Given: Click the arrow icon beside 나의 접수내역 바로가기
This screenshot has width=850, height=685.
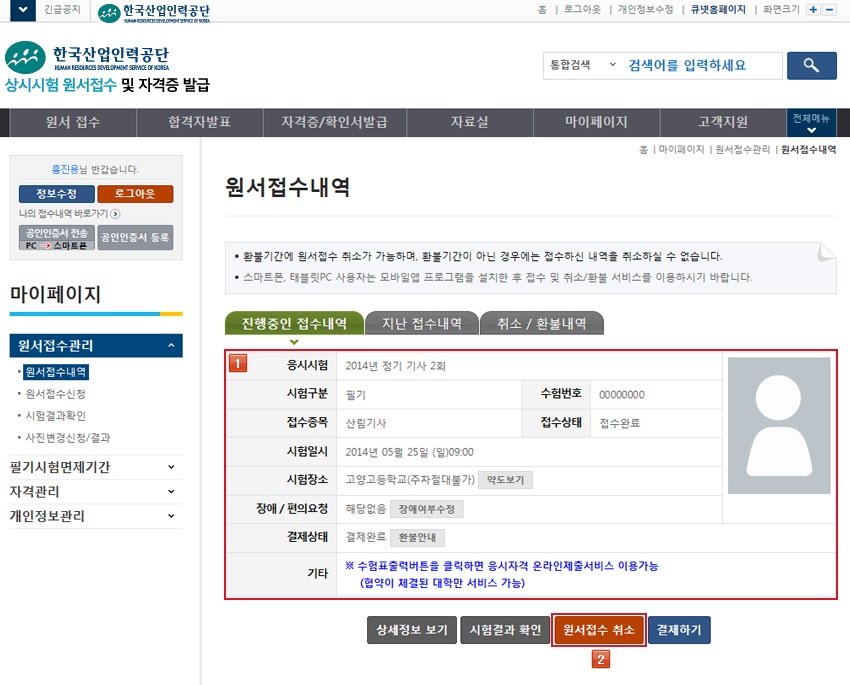Looking at the screenshot, I should click(116, 213).
